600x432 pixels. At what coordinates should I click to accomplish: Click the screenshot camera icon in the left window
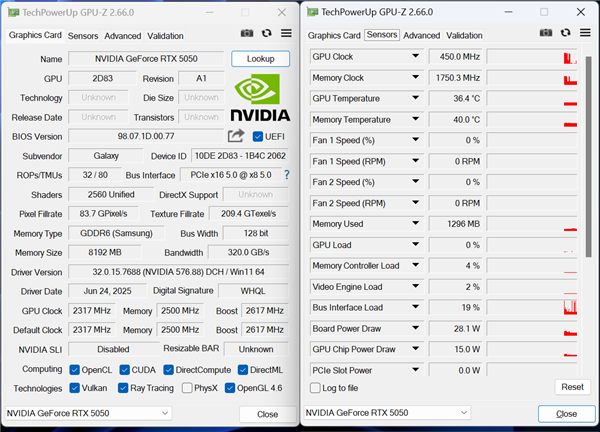tap(247, 34)
